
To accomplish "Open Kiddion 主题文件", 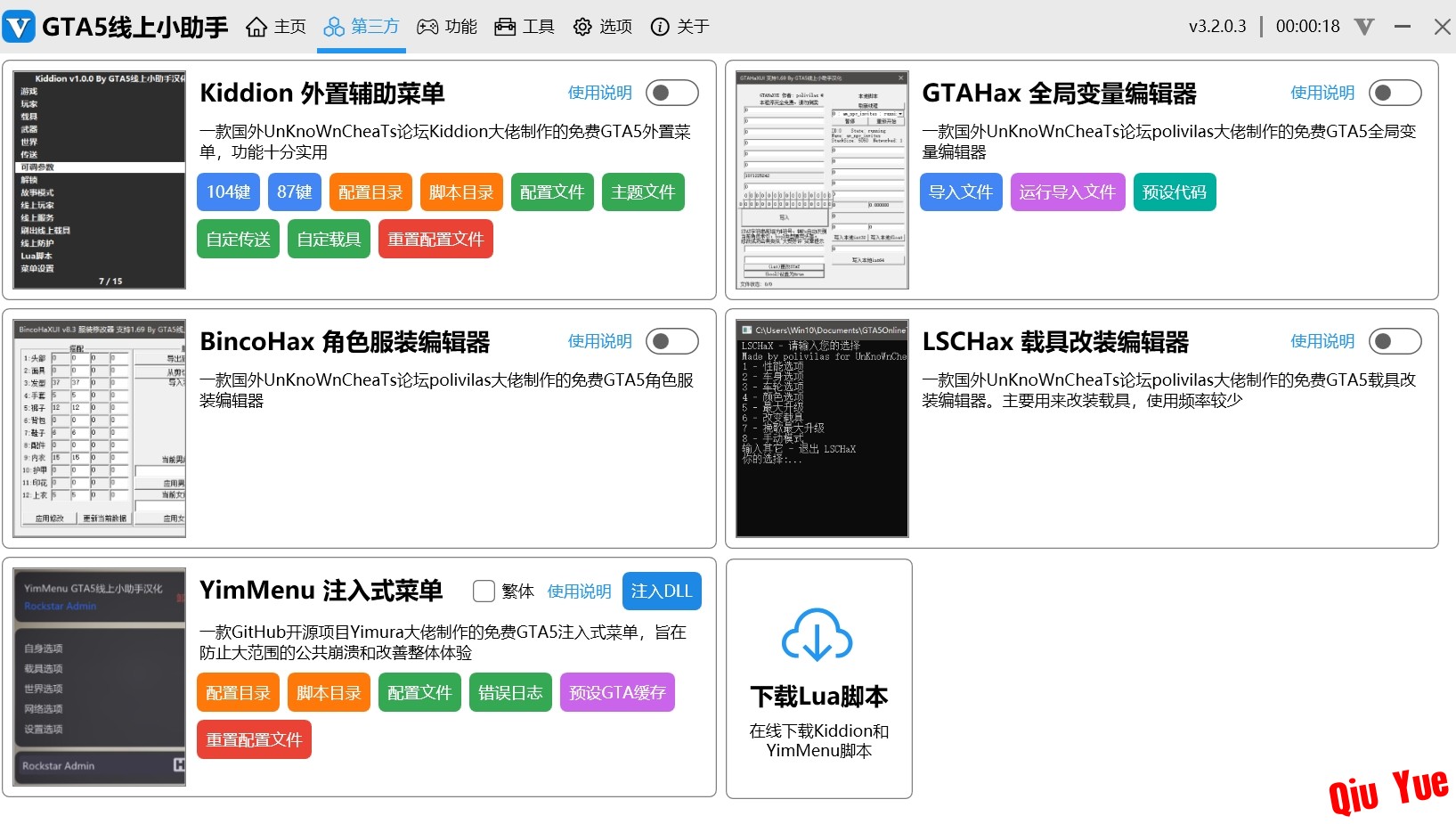I will coord(643,192).
